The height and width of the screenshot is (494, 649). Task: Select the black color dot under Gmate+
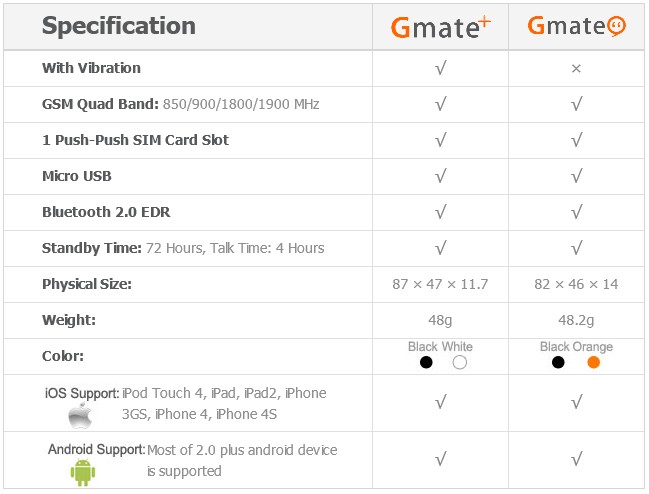(x=426, y=362)
